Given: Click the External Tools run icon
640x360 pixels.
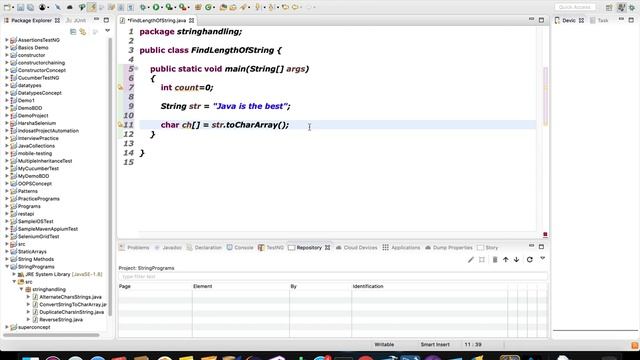Looking at the screenshot, I should [183, 7].
